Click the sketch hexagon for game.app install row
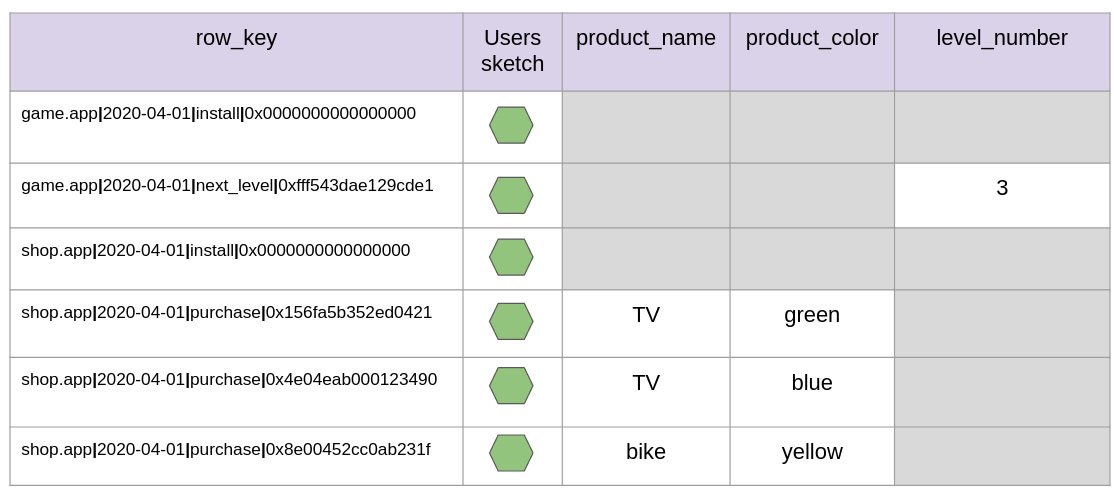The width and height of the screenshot is (1114, 497). point(511,126)
